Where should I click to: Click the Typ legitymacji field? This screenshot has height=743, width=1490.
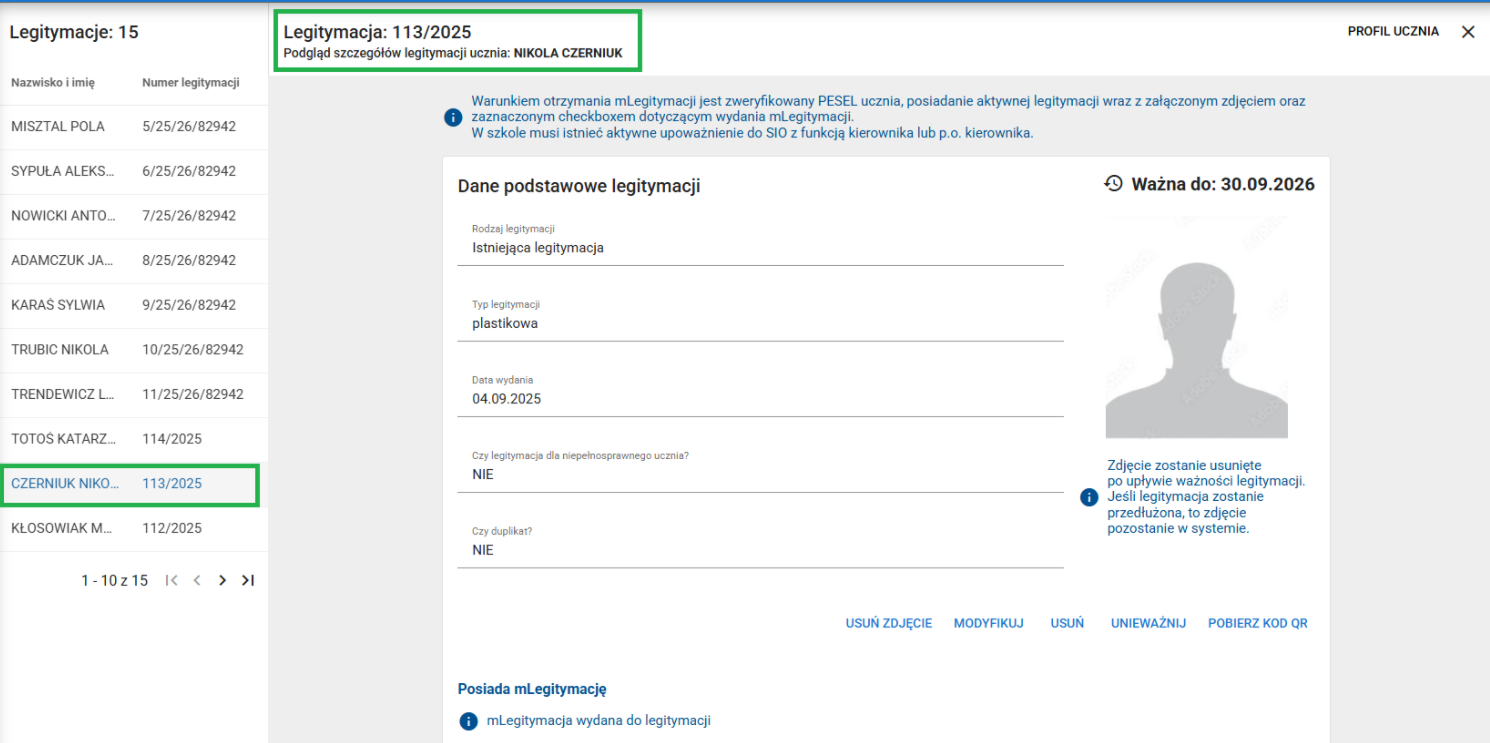coord(760,323)
